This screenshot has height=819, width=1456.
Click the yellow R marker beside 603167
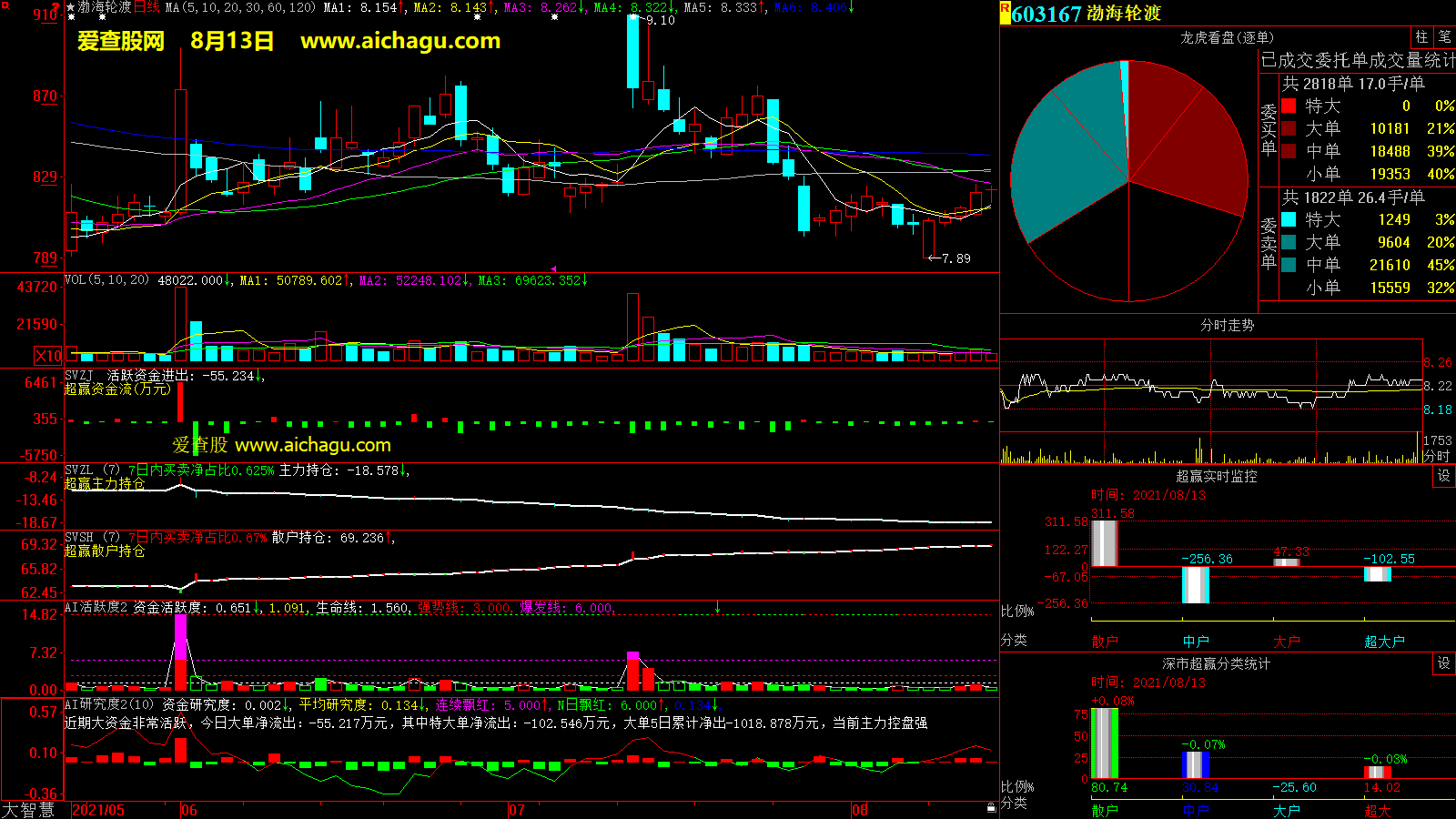click(1005, 13)
